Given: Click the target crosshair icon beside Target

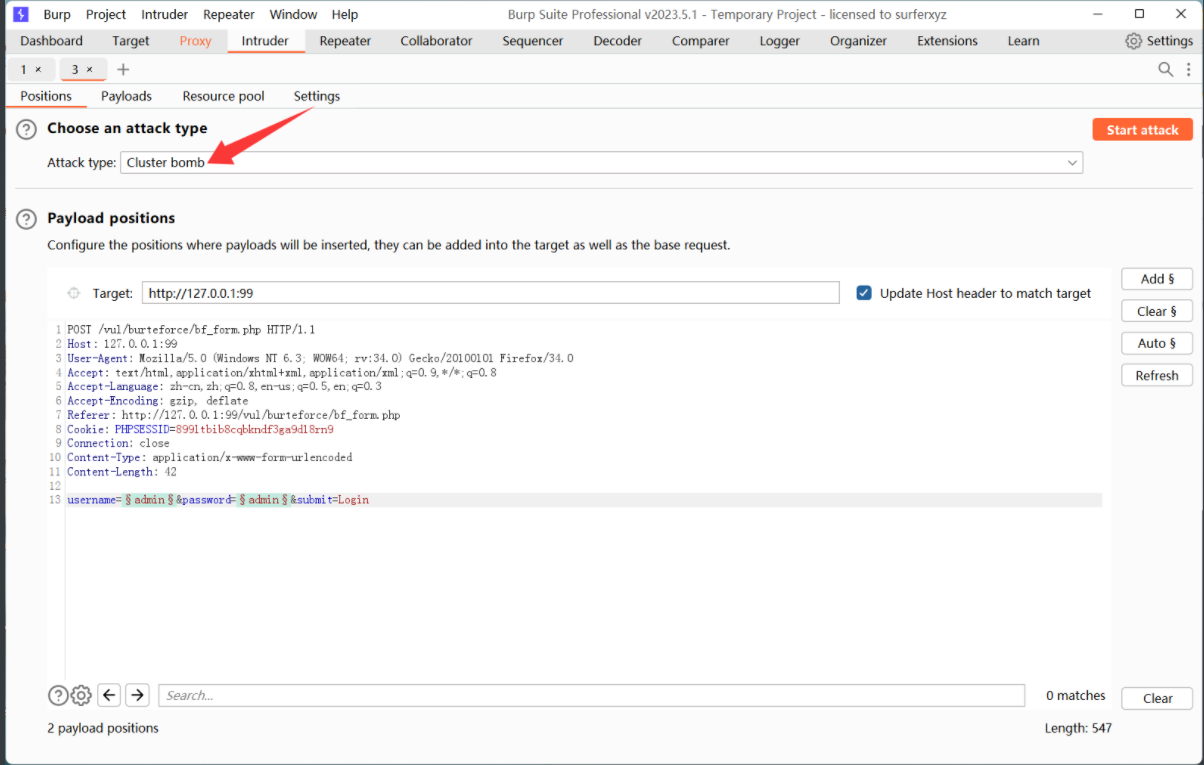Looking at the screenshot, I should 73,293.
